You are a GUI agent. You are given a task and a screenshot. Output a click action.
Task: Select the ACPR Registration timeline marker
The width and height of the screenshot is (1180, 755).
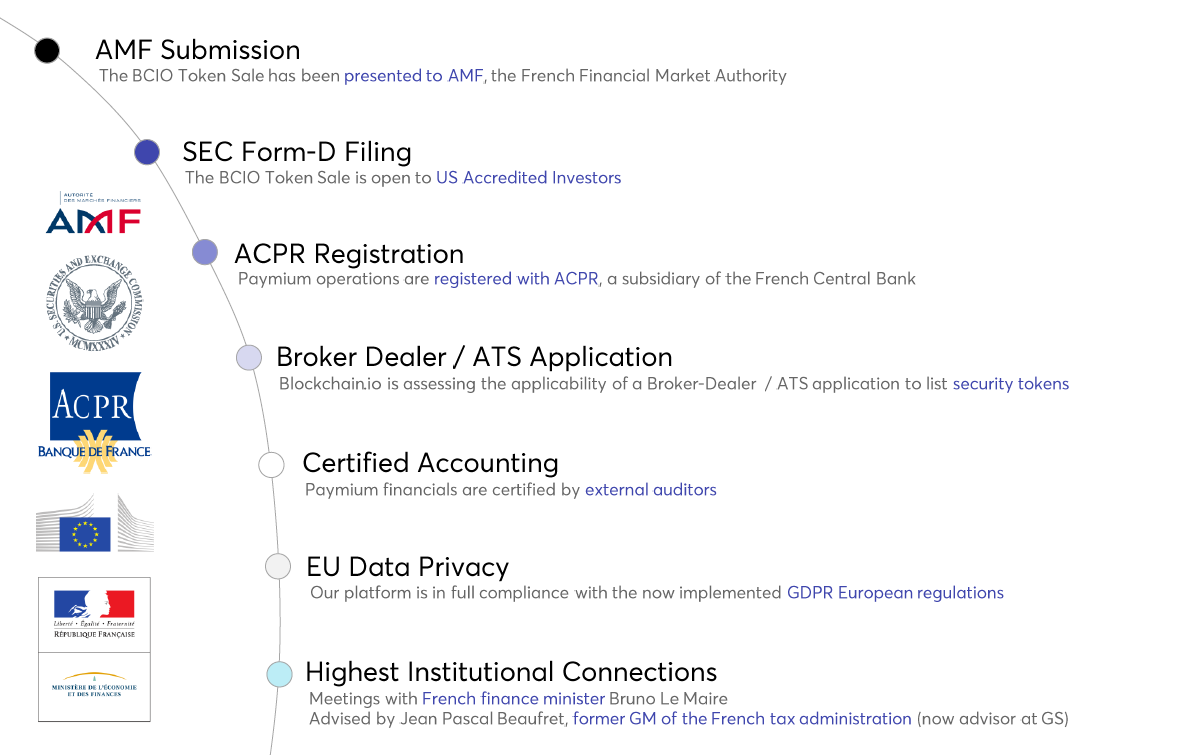pos(205,253)
